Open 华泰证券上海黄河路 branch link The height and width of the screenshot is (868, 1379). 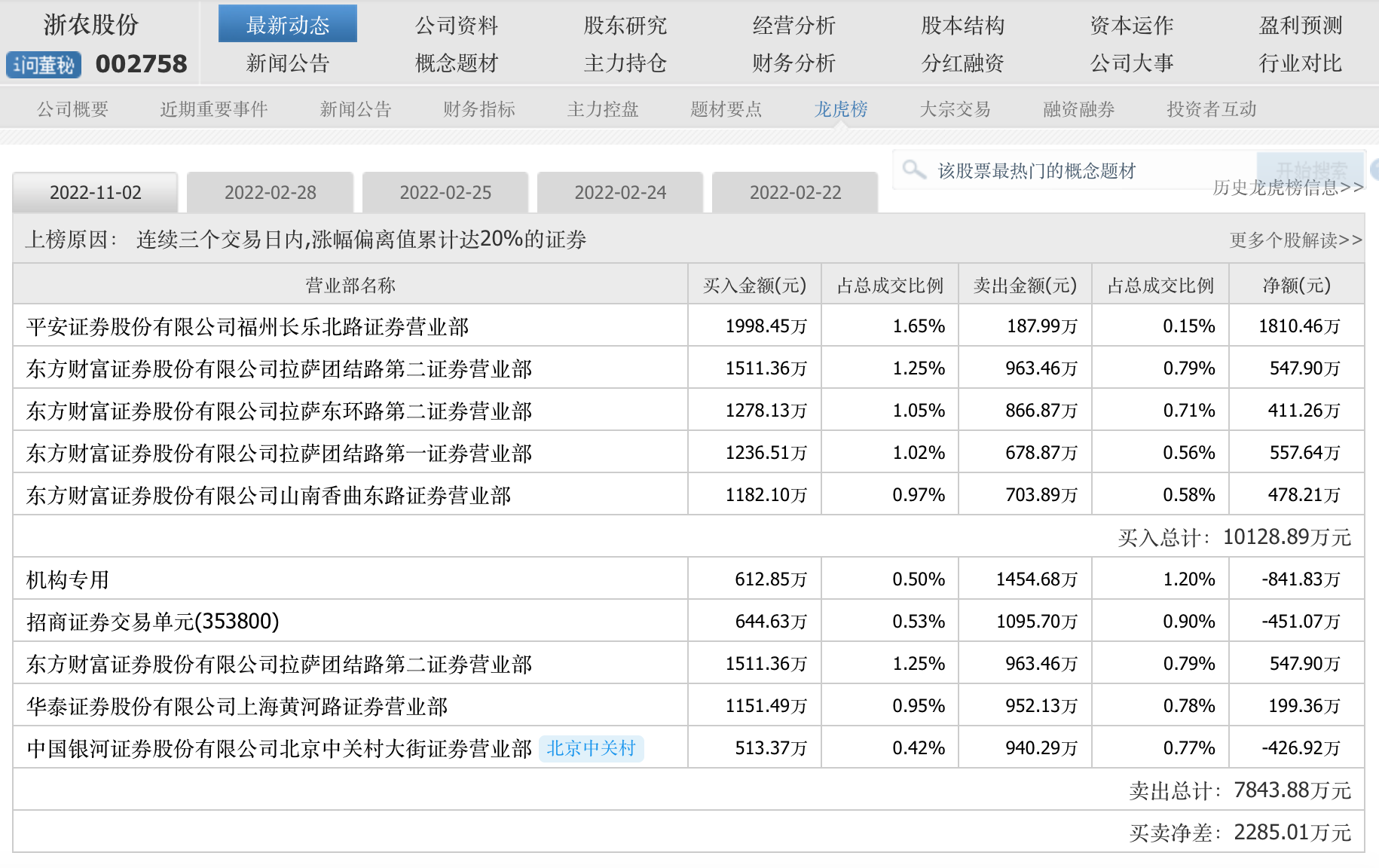tap(237, 706)
